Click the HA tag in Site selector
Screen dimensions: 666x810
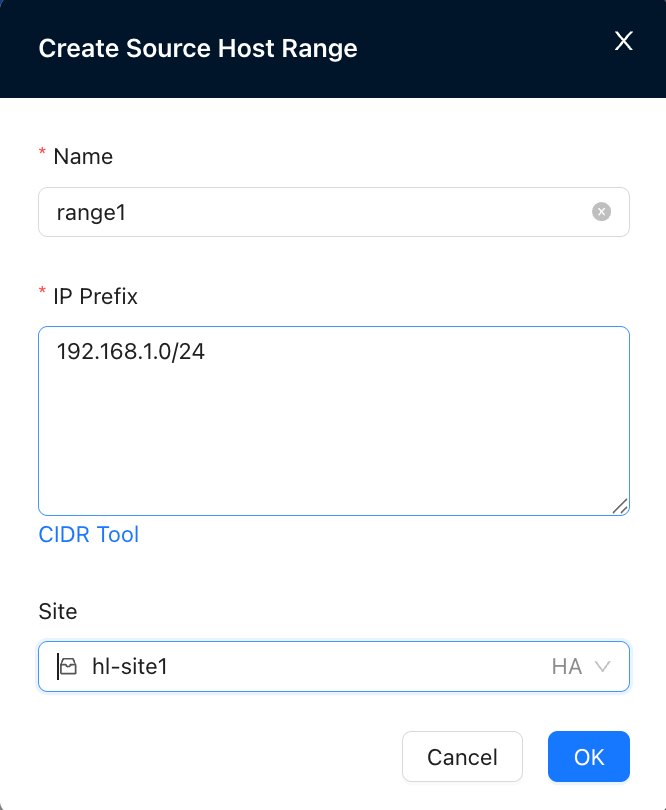(x=567, y=666)
